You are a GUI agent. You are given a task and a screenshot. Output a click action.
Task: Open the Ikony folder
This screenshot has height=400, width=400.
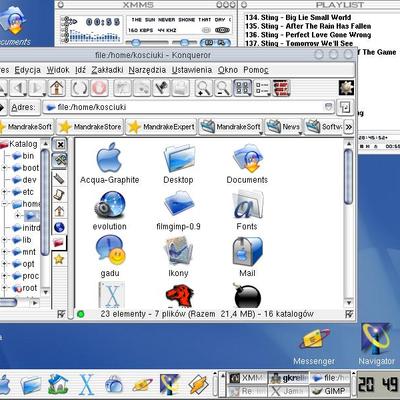tap(178, 257)
